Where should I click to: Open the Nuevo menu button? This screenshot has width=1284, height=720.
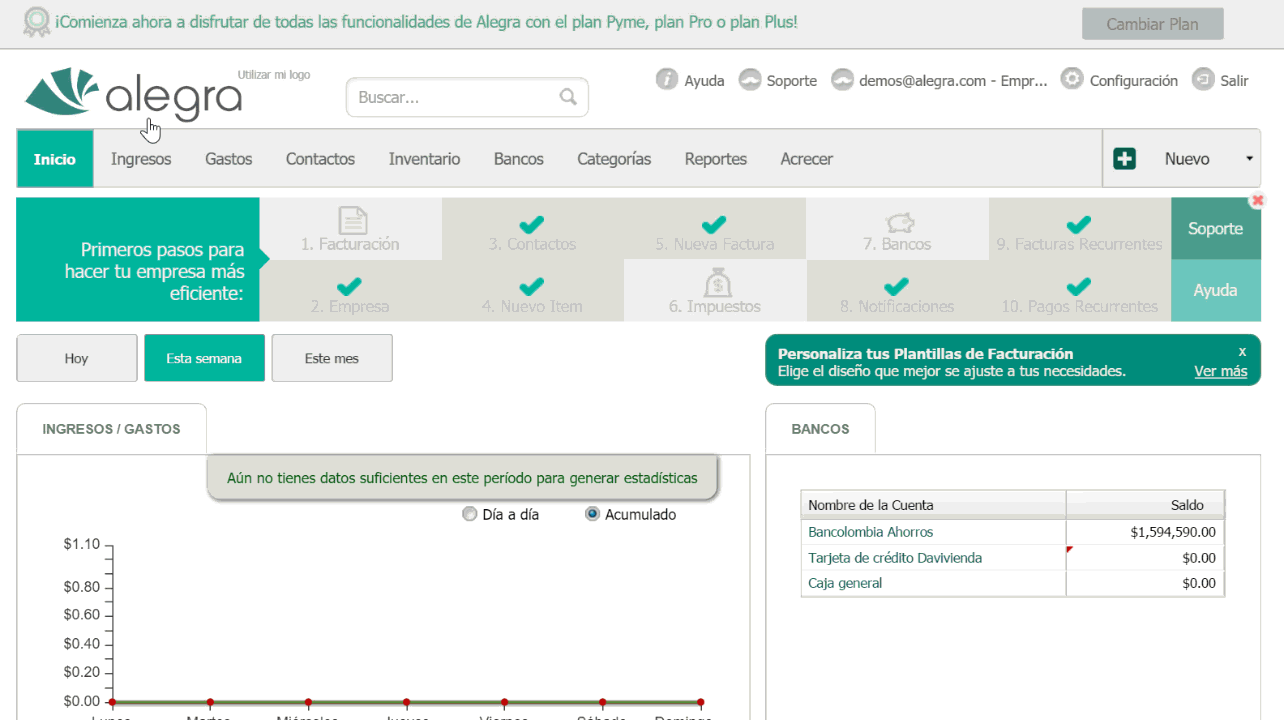[1181, 158]
